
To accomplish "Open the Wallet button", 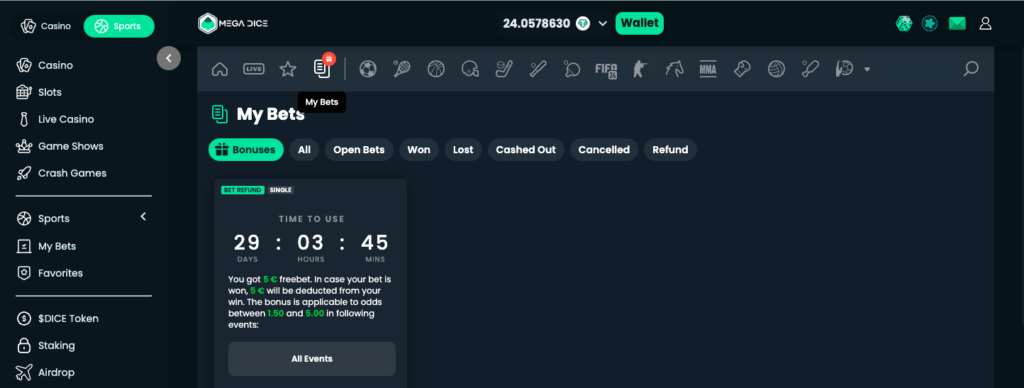I will pyautogui.click(x=639, y=24).
